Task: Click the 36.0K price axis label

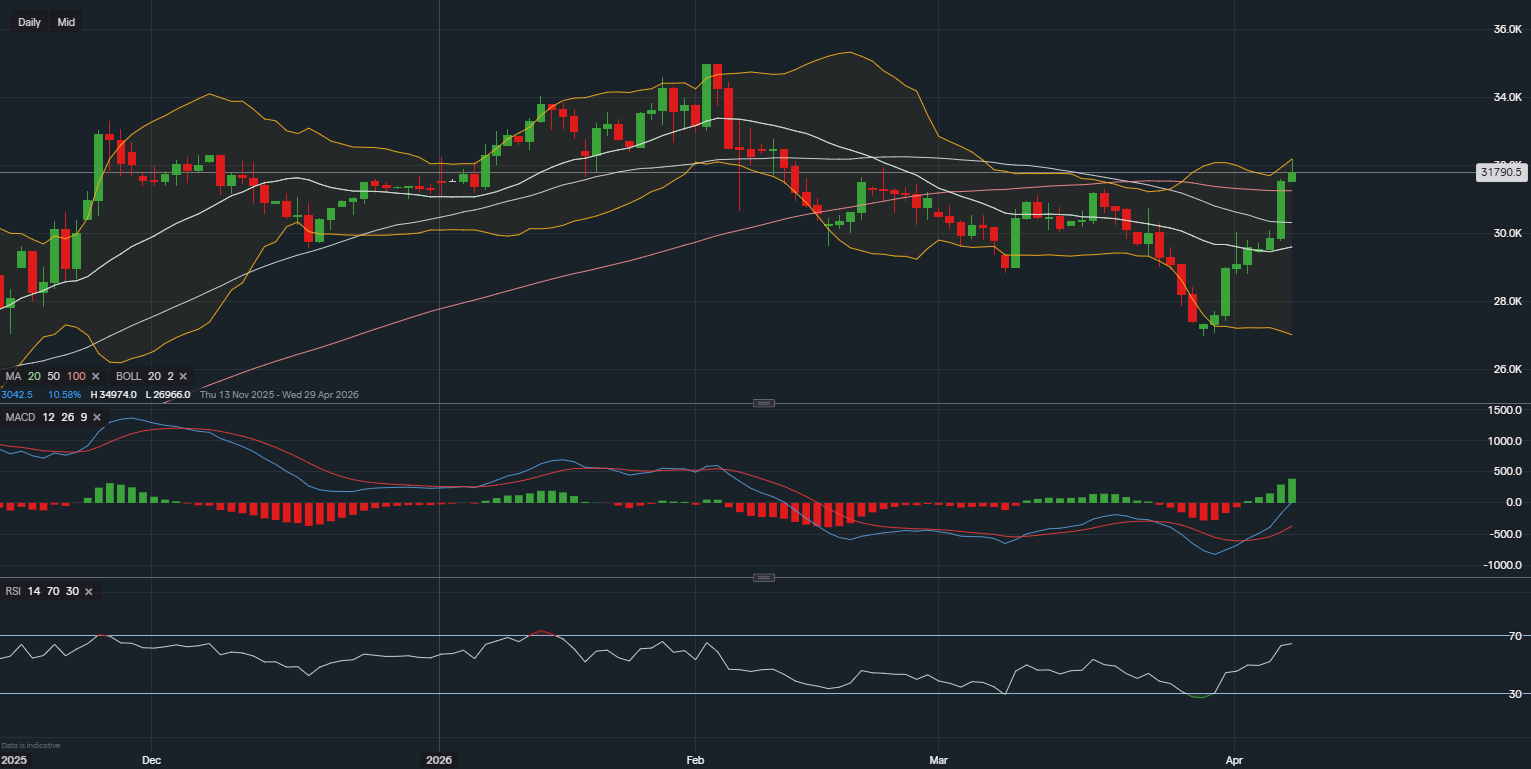Action: point(1507,30)
